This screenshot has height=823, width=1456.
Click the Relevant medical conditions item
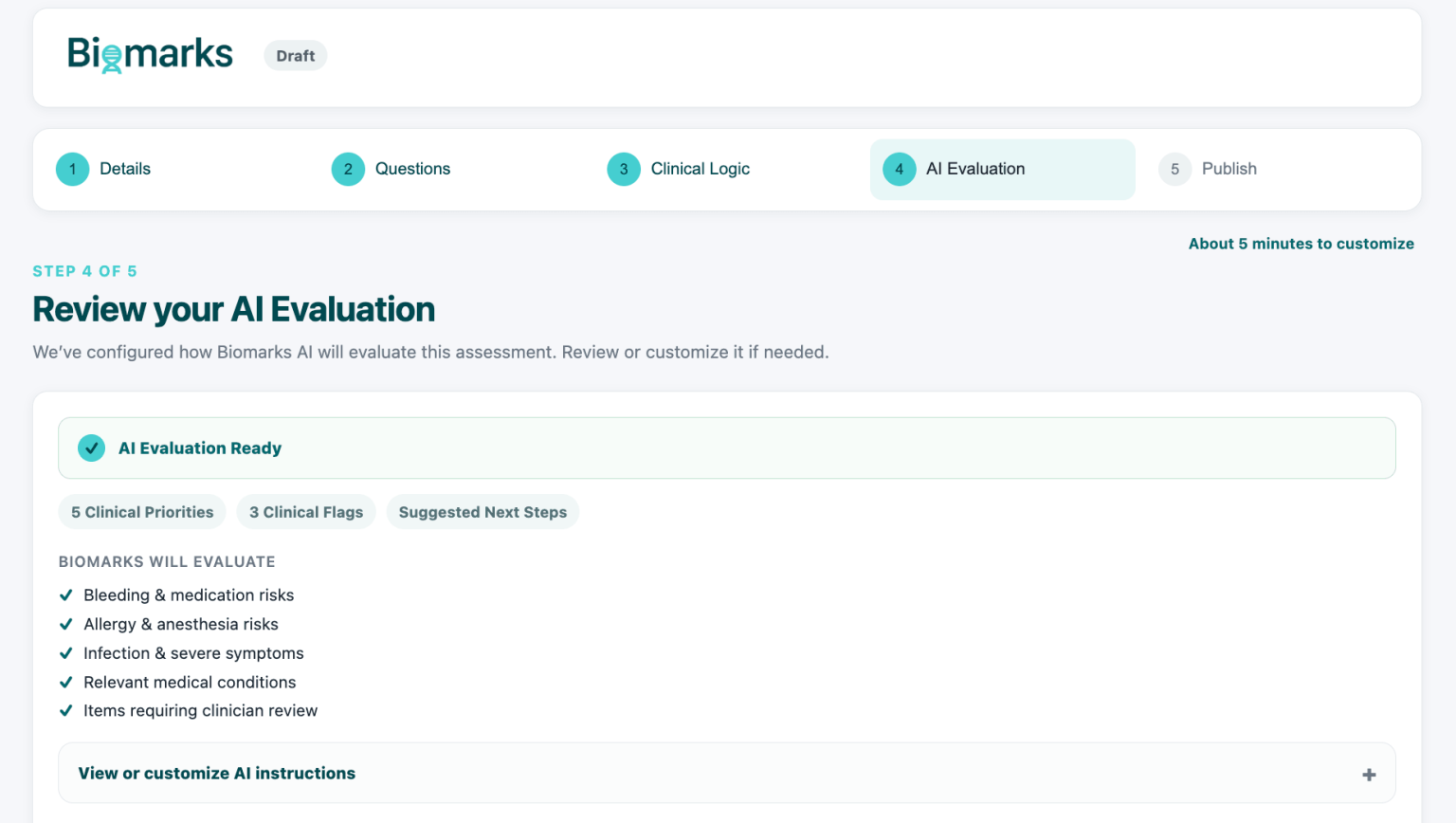point(190,682)
